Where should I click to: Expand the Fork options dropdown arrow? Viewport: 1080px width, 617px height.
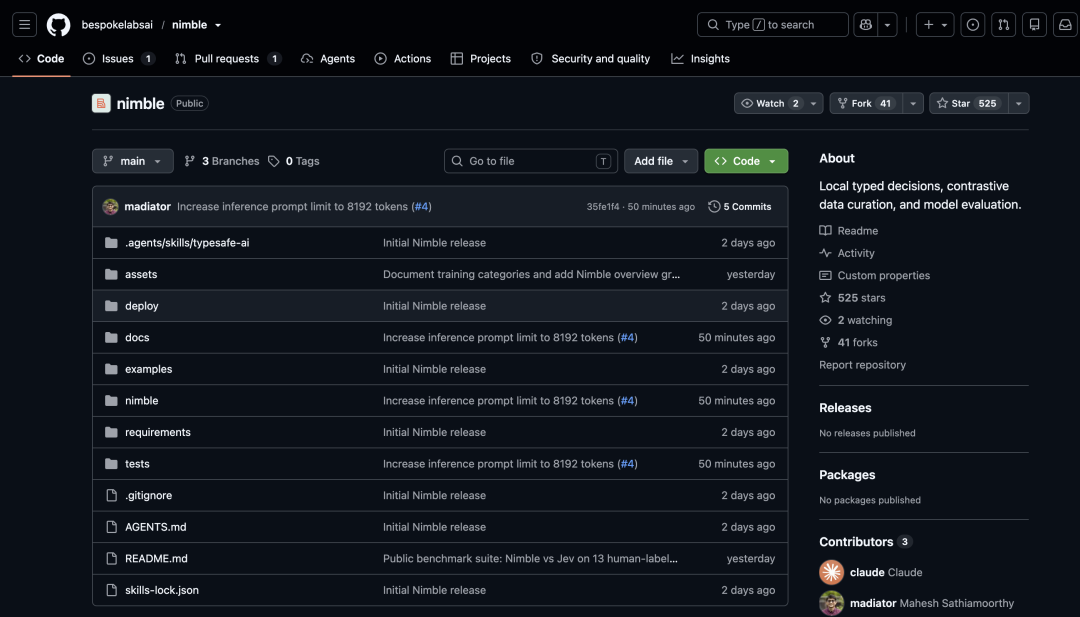click(x=913, y=103)
